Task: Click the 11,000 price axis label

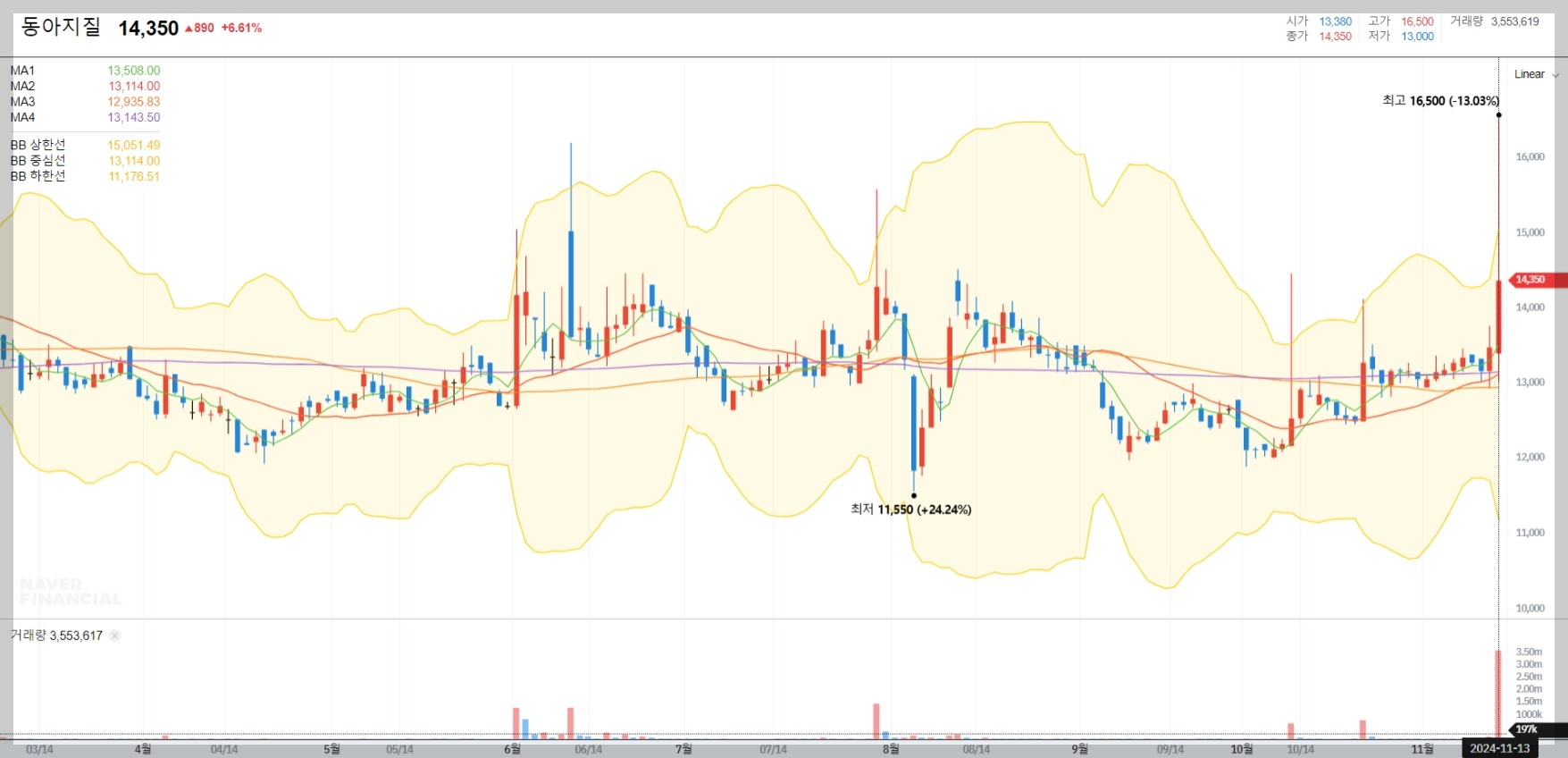Action: [x=1530, y=533]
